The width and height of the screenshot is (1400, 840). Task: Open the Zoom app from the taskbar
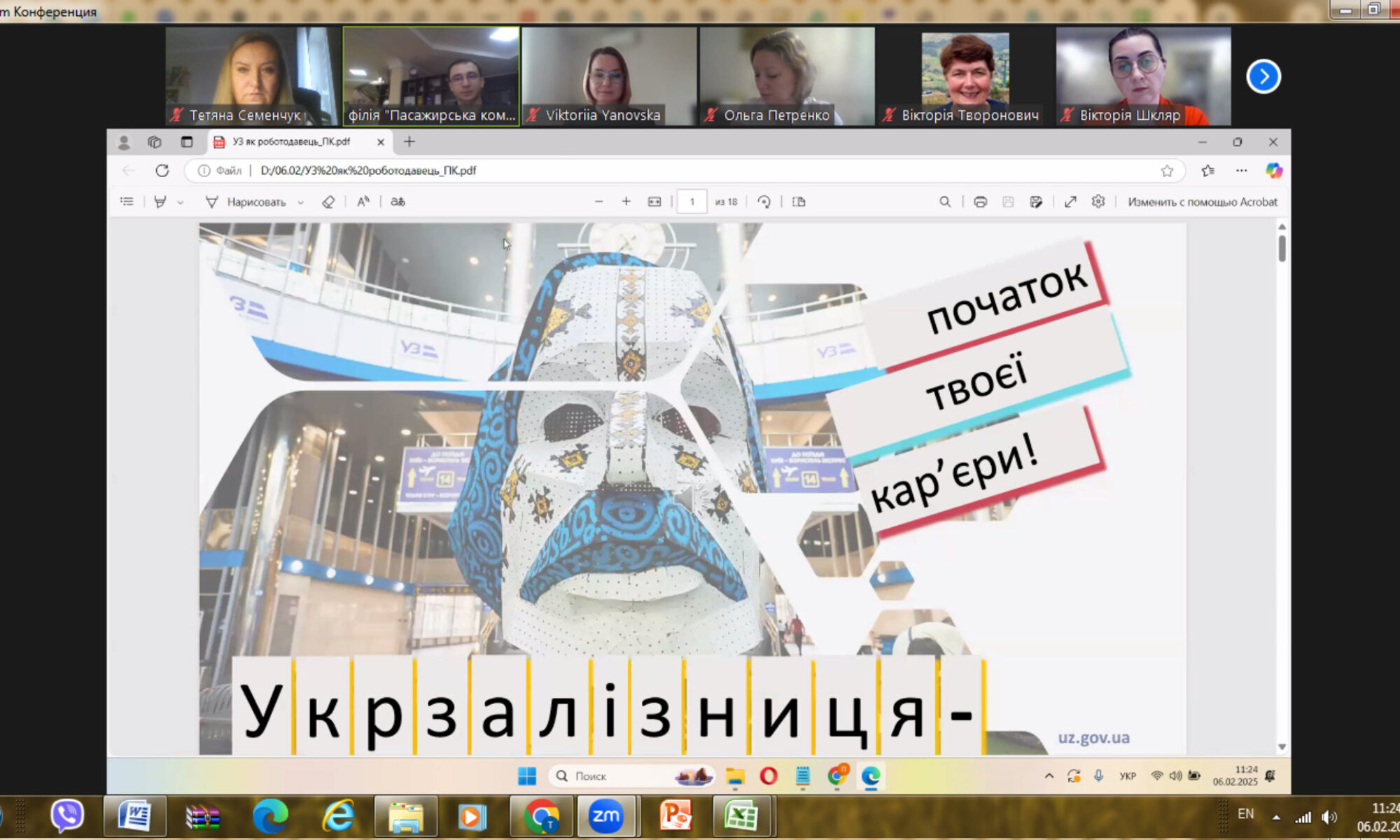[x=606, y=815]
